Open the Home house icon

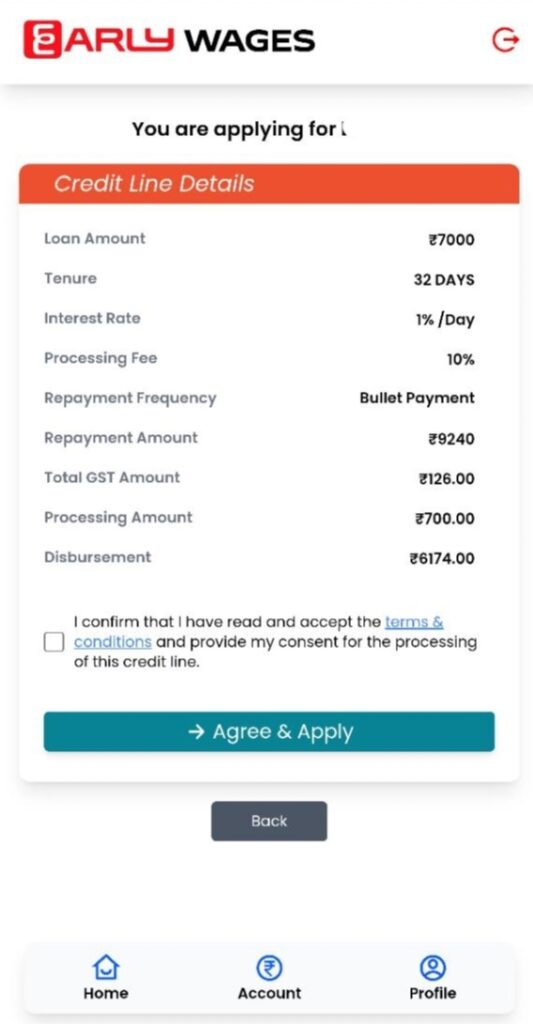click(x=106, y=967)
